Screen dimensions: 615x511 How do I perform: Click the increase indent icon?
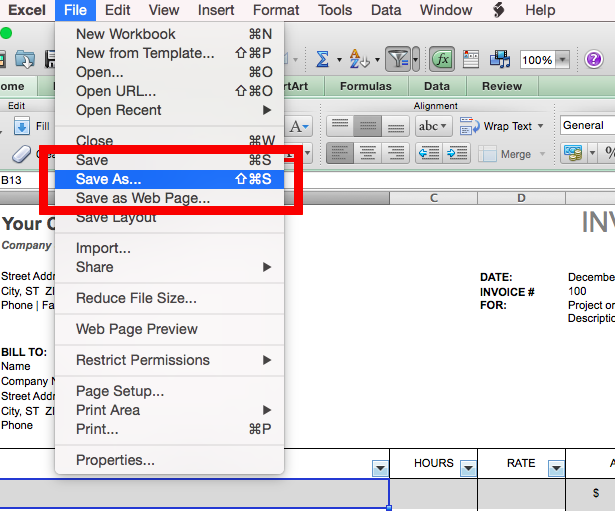click(x=457, y=153)
